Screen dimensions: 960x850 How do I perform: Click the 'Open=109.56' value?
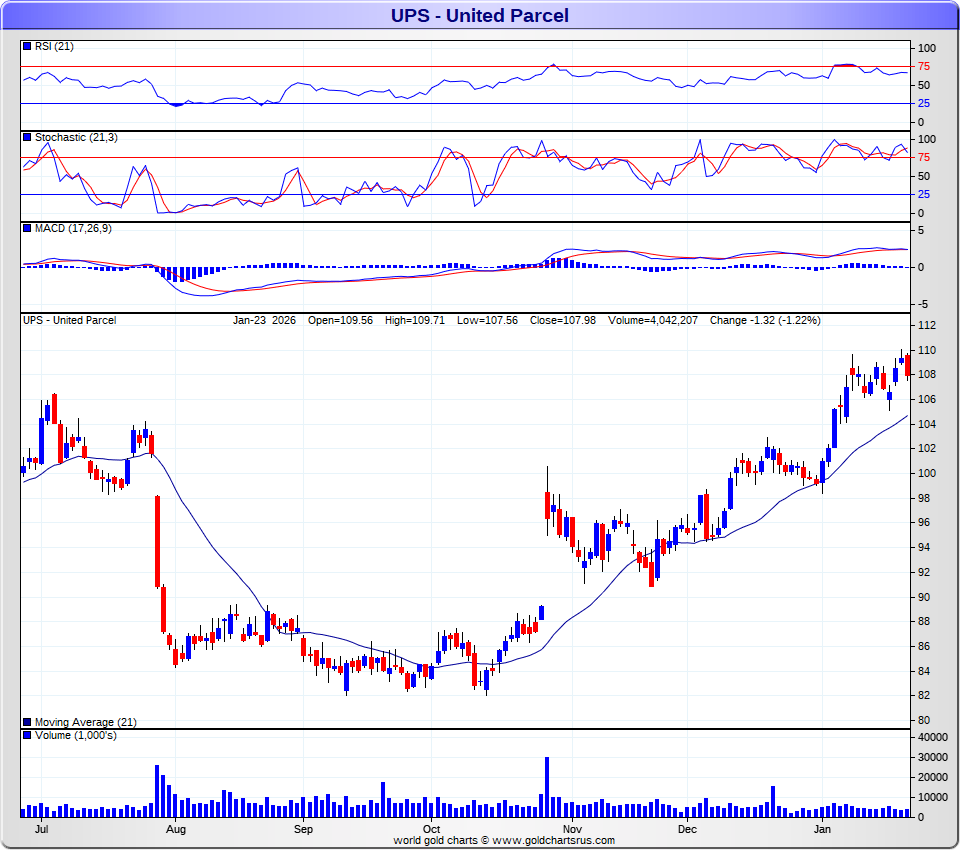pyautogui.click(x=340, y=320)
